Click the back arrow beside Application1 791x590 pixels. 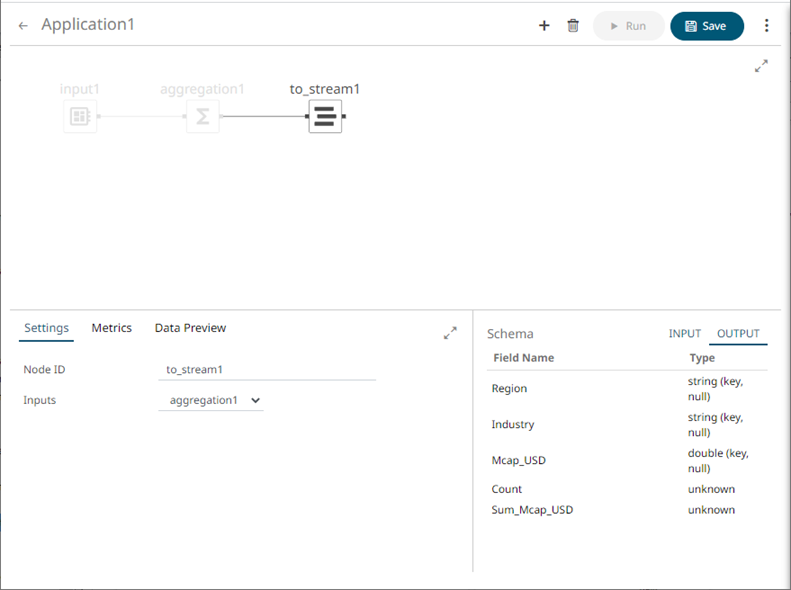pos(23,26)
